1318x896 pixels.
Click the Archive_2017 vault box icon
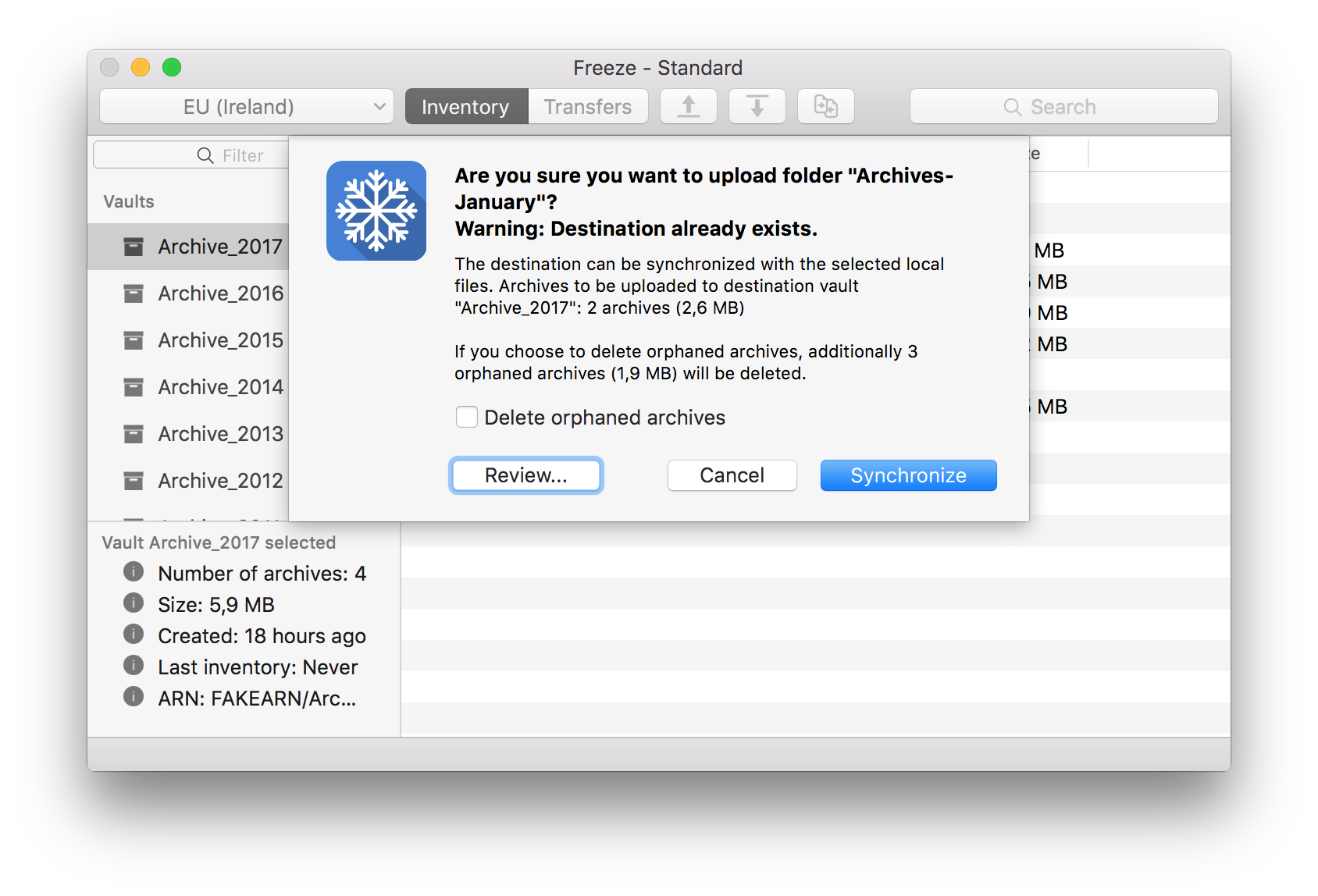pyautogui.click(x=134, y=247)
